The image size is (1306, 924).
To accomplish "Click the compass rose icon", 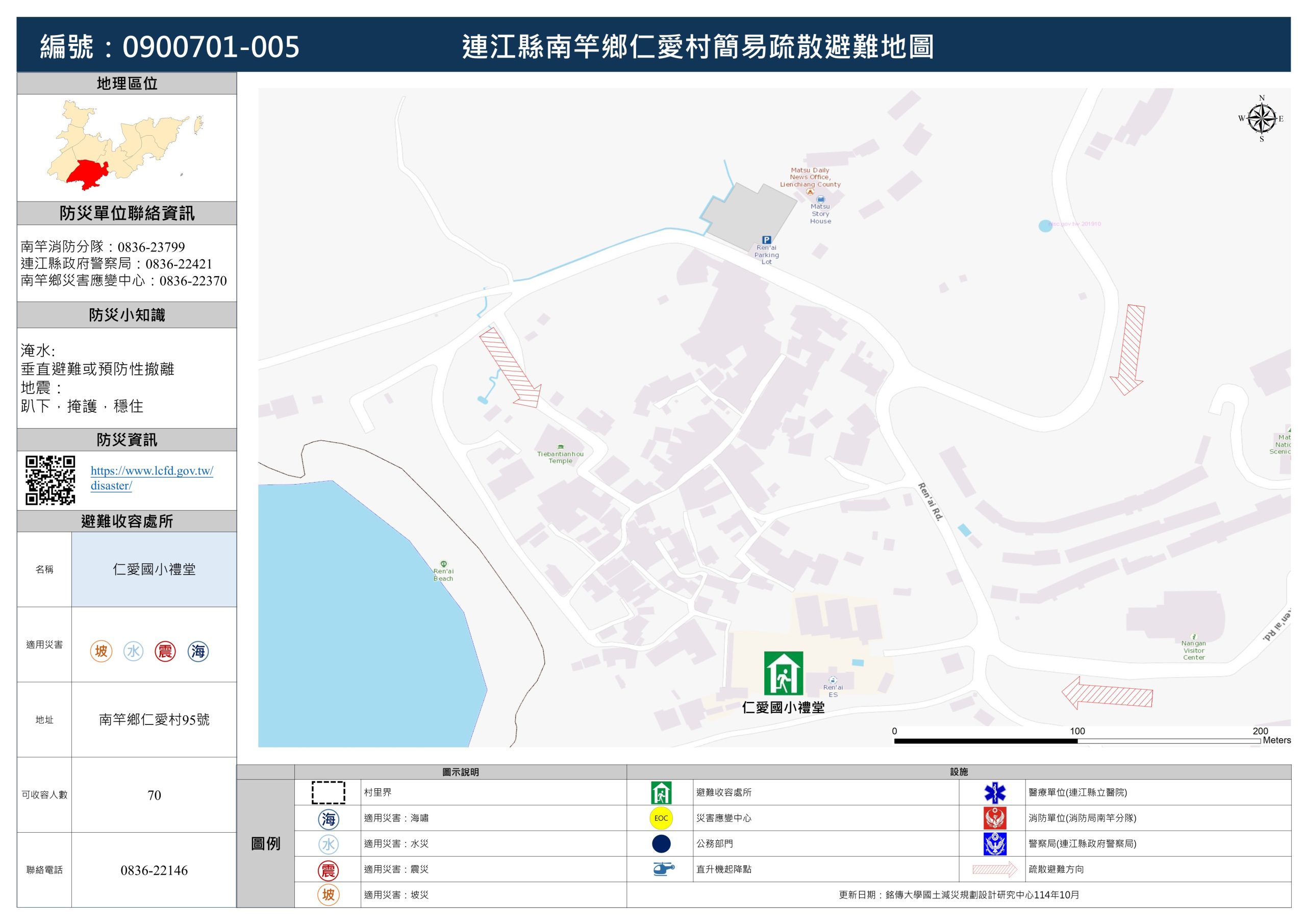I will pos(1261,118).
